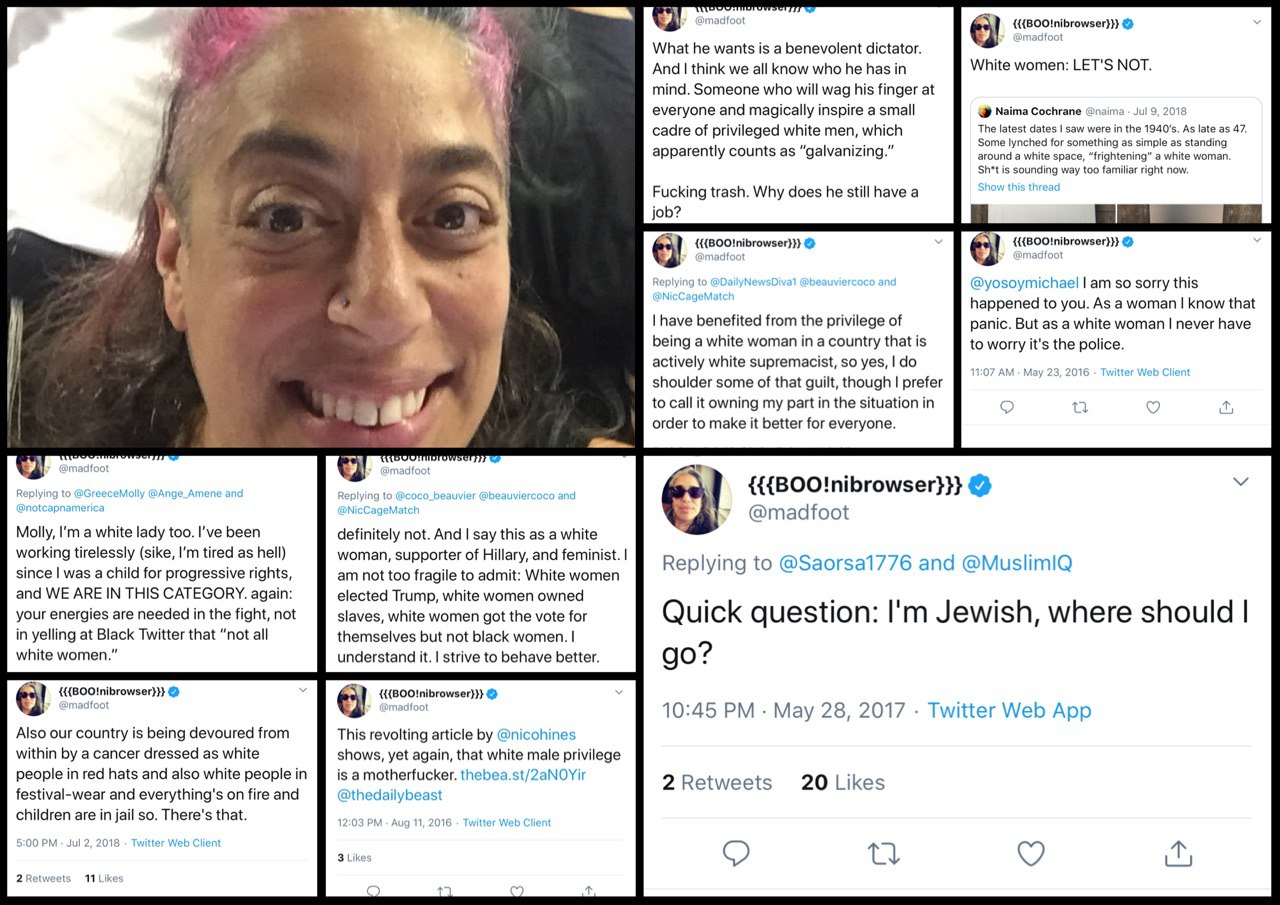Open chevron menu on the 'cancer dressed as white people' tweet
1280x905 pixels.
(x=302, y=690)
